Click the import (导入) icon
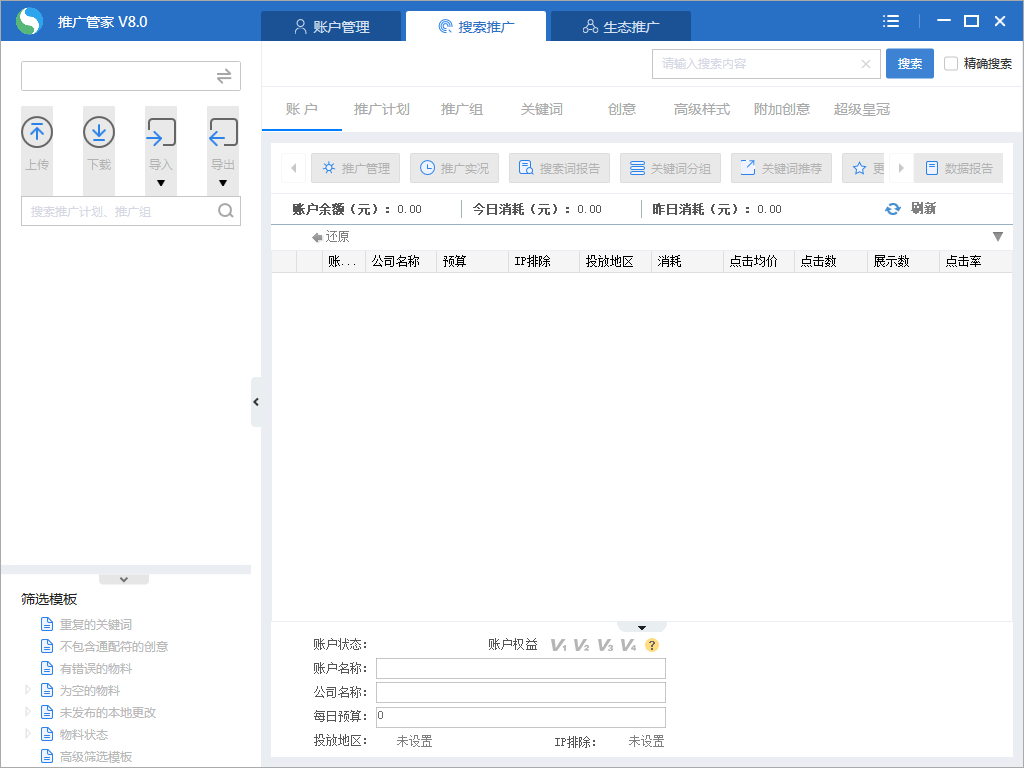Screen dimensions: 1024x768 [x=161, y=133]
